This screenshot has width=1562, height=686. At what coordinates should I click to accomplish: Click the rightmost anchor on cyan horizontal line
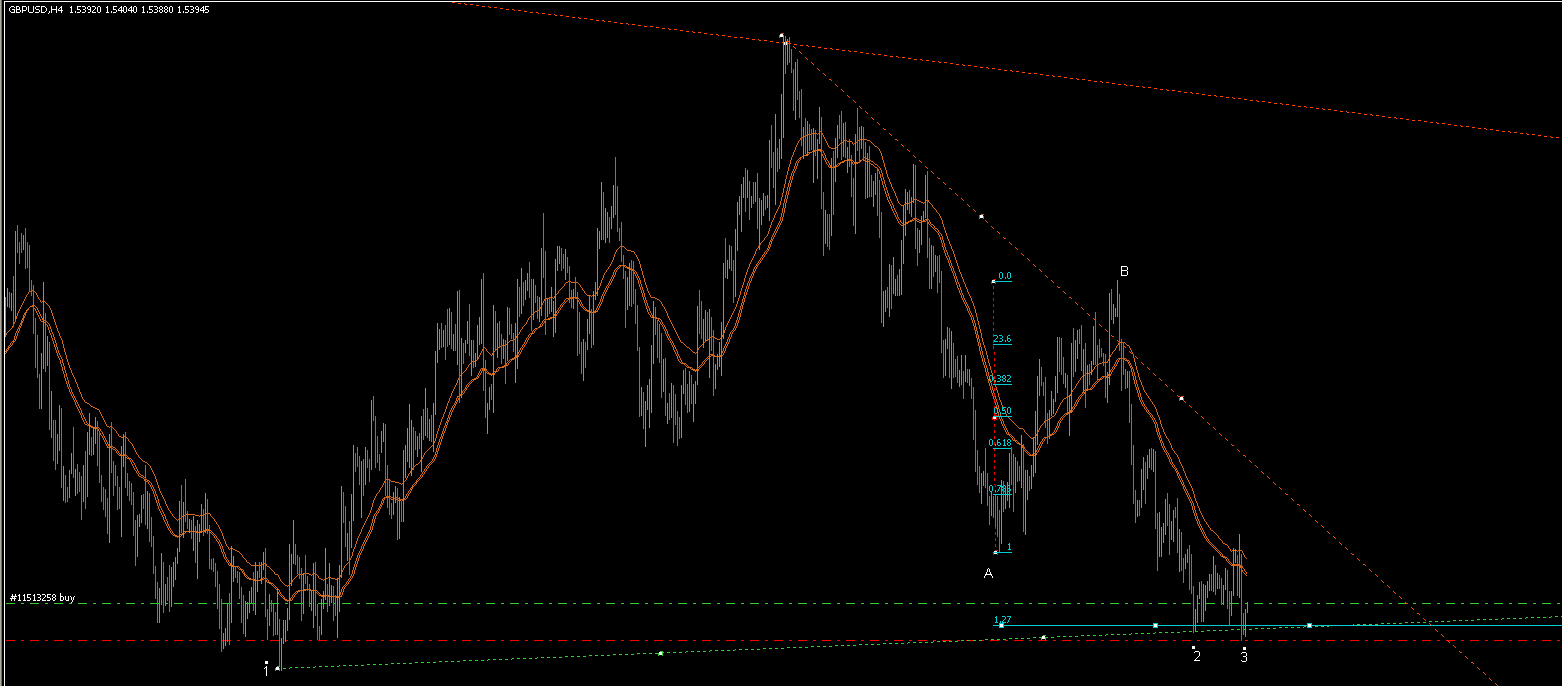[1309, 626]
